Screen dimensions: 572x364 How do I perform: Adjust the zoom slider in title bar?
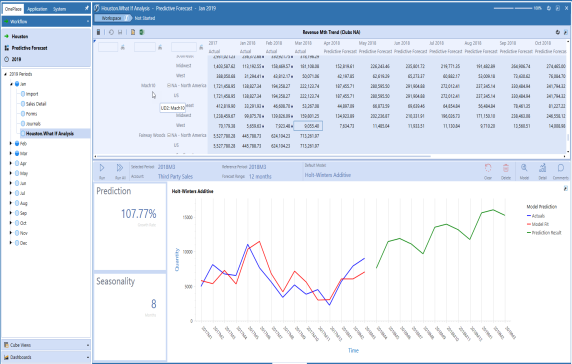pyautogui.click(x=513, y=8)
